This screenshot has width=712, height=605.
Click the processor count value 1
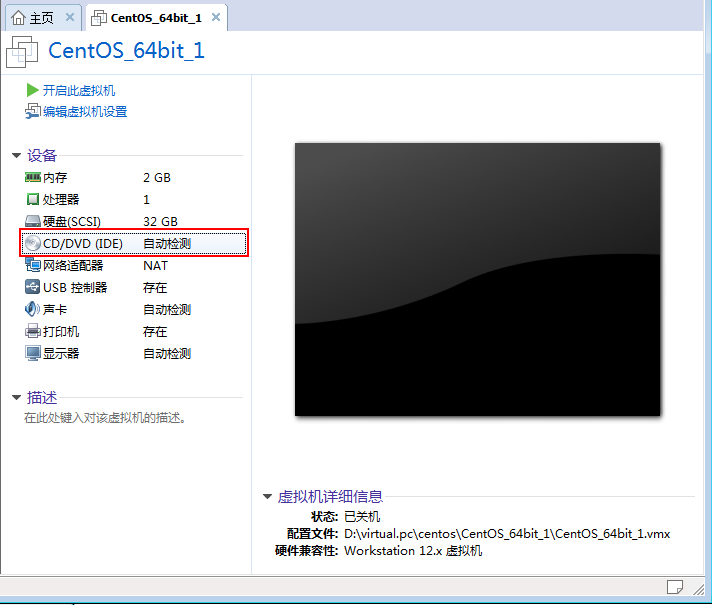(146, 199)
